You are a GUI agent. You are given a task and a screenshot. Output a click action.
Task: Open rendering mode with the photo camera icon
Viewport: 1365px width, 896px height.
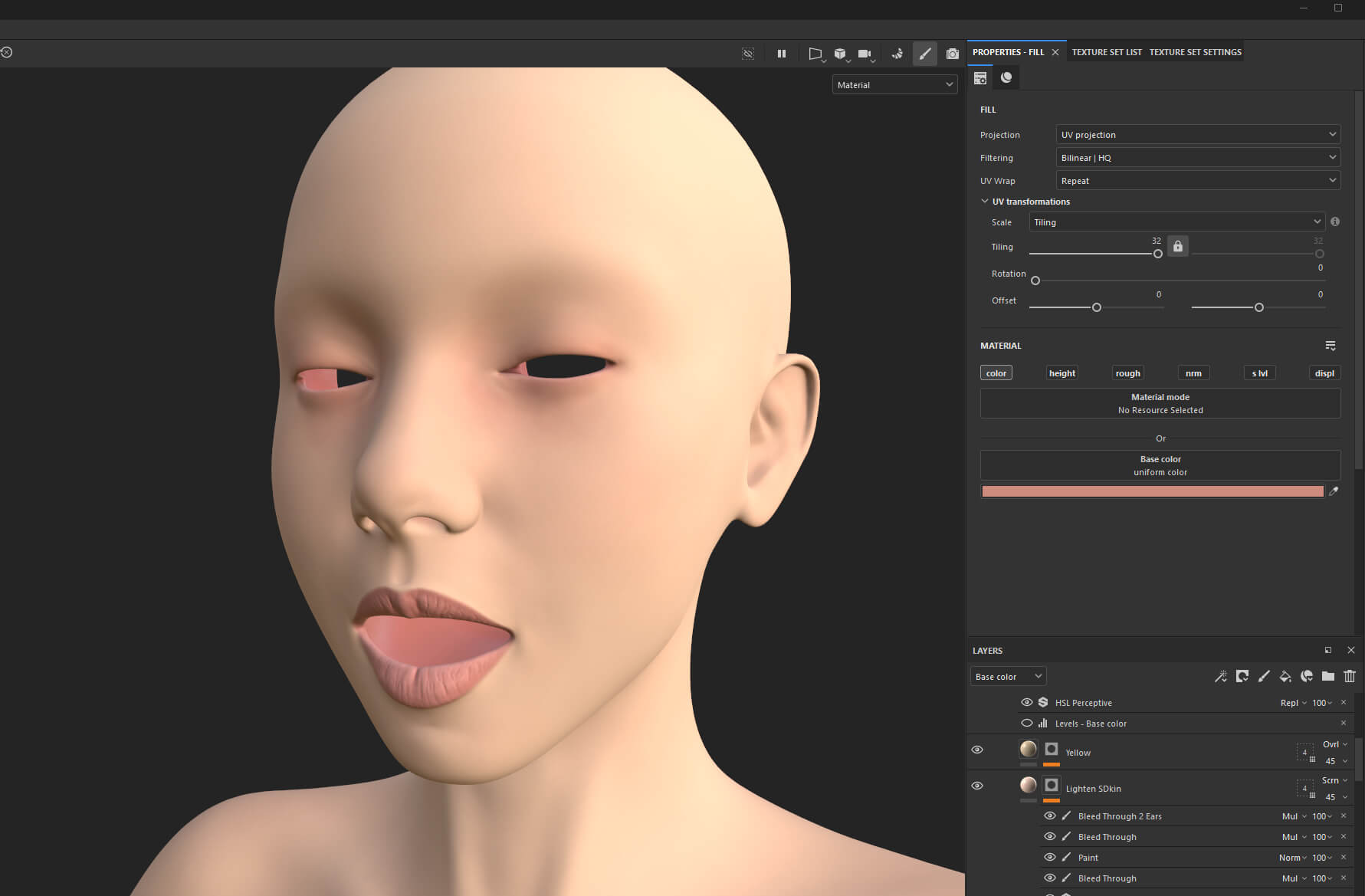[953, 54]
